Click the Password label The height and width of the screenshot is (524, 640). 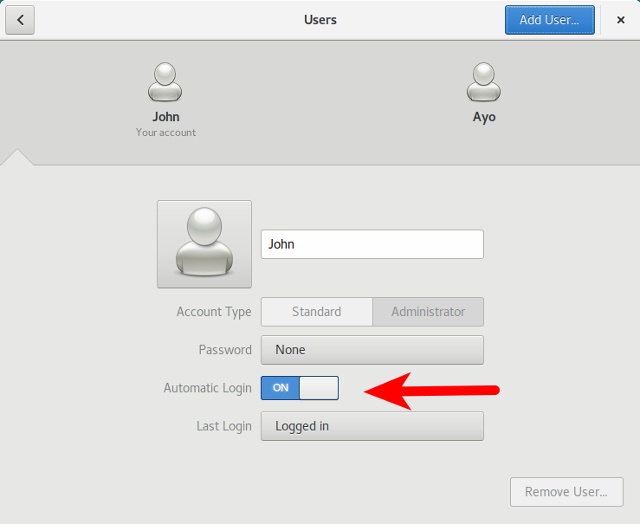click(225, 350)
